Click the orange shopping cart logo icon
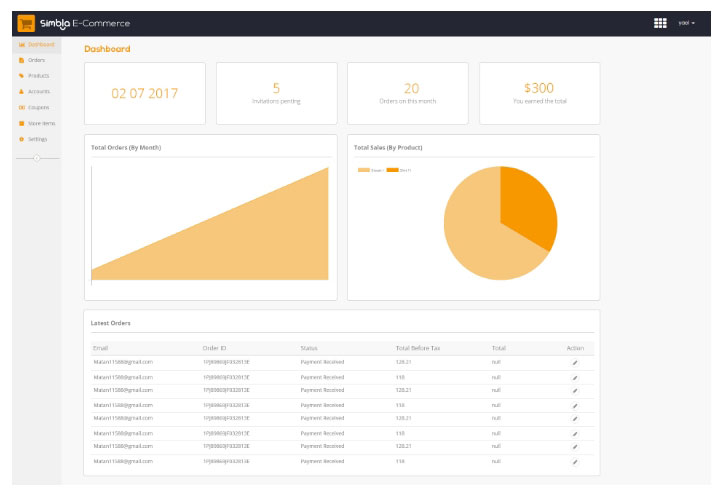Viewport: 723px width, 497px height. pos(26,24)
